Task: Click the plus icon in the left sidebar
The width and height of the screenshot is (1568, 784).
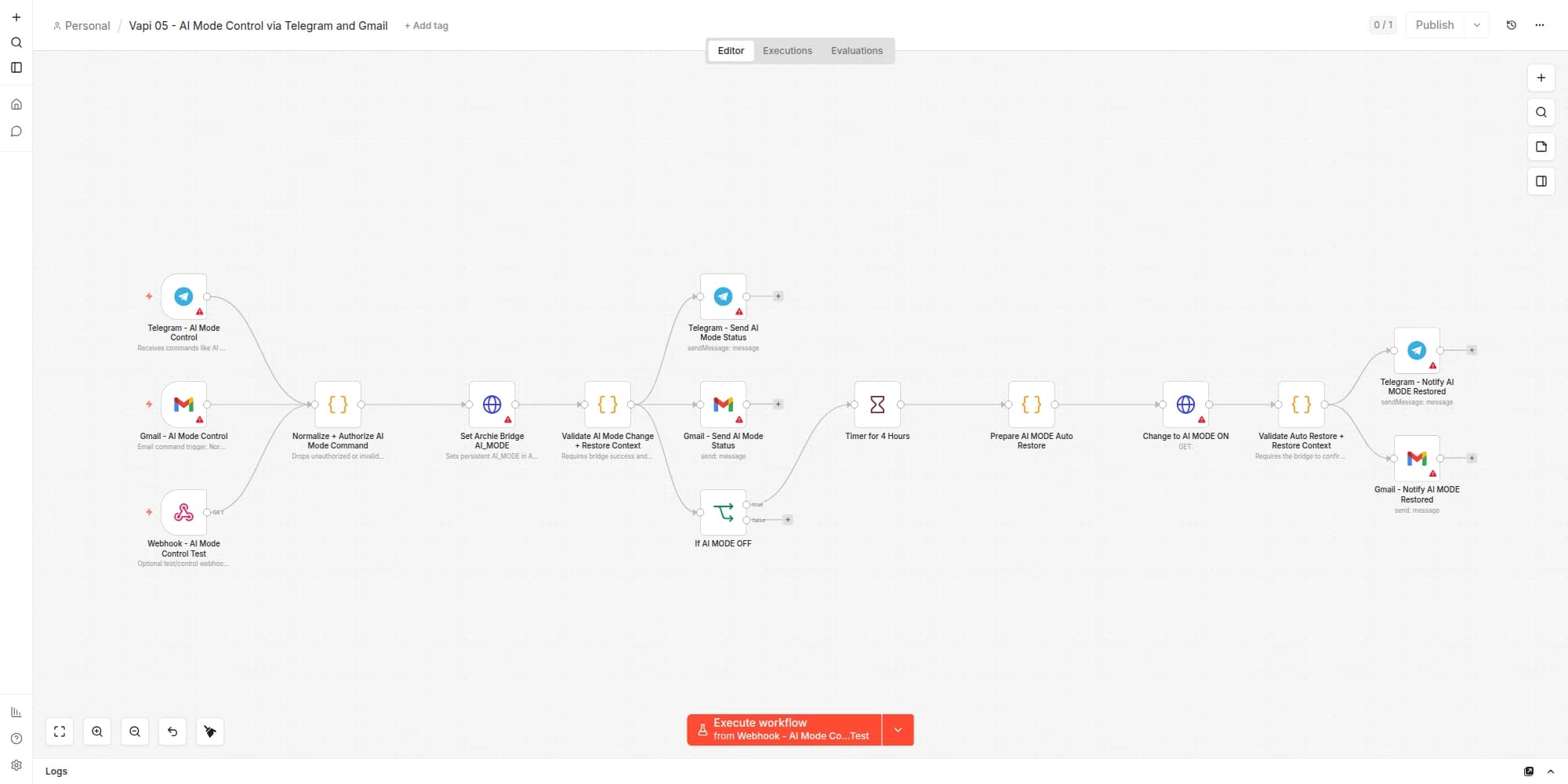Action: tap(16, 17)
